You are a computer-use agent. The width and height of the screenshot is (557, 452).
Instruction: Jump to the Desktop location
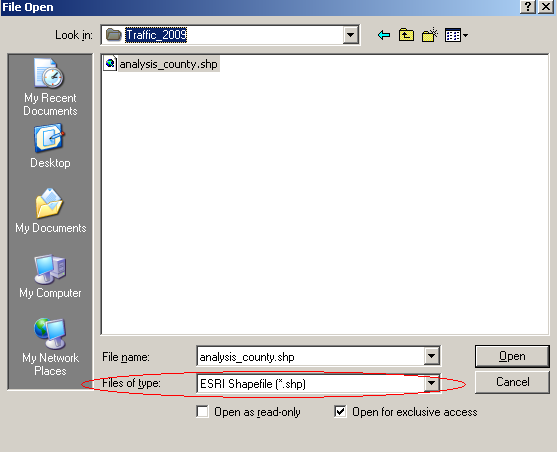[50, 146]
